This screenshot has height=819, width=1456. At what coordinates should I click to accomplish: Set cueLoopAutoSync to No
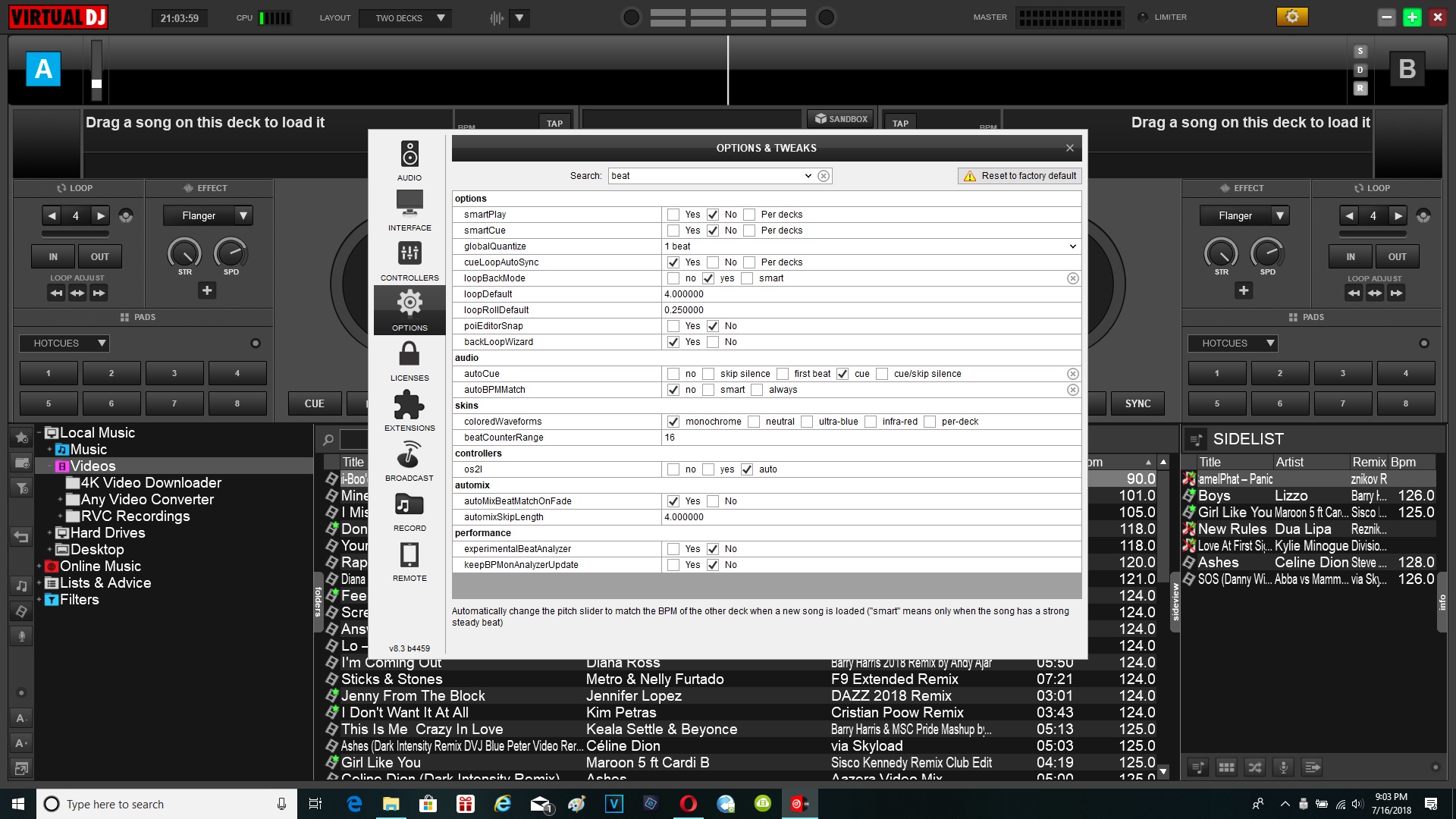coord(713,262)
